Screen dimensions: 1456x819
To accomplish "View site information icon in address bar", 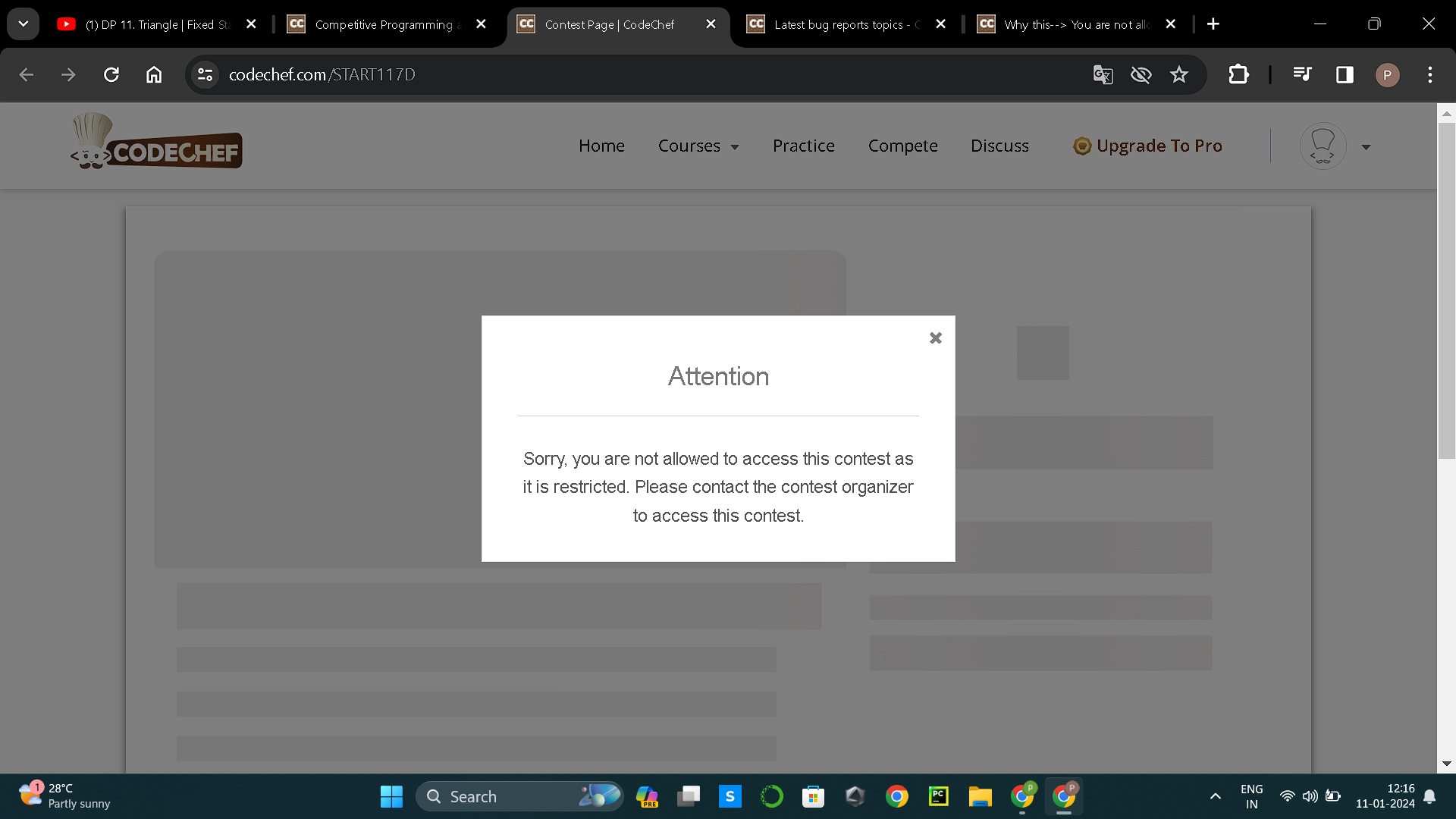I will [x=205, y=74].
